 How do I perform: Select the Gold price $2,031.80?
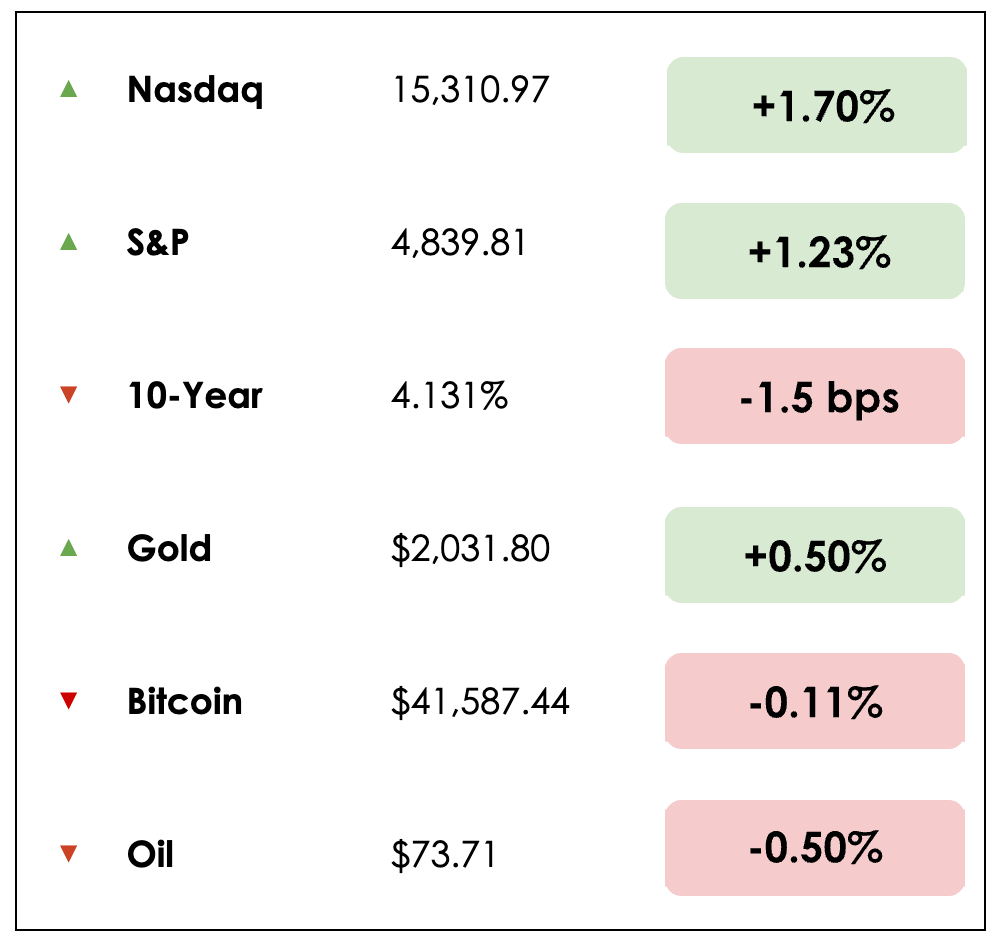[x=470, y=549]
